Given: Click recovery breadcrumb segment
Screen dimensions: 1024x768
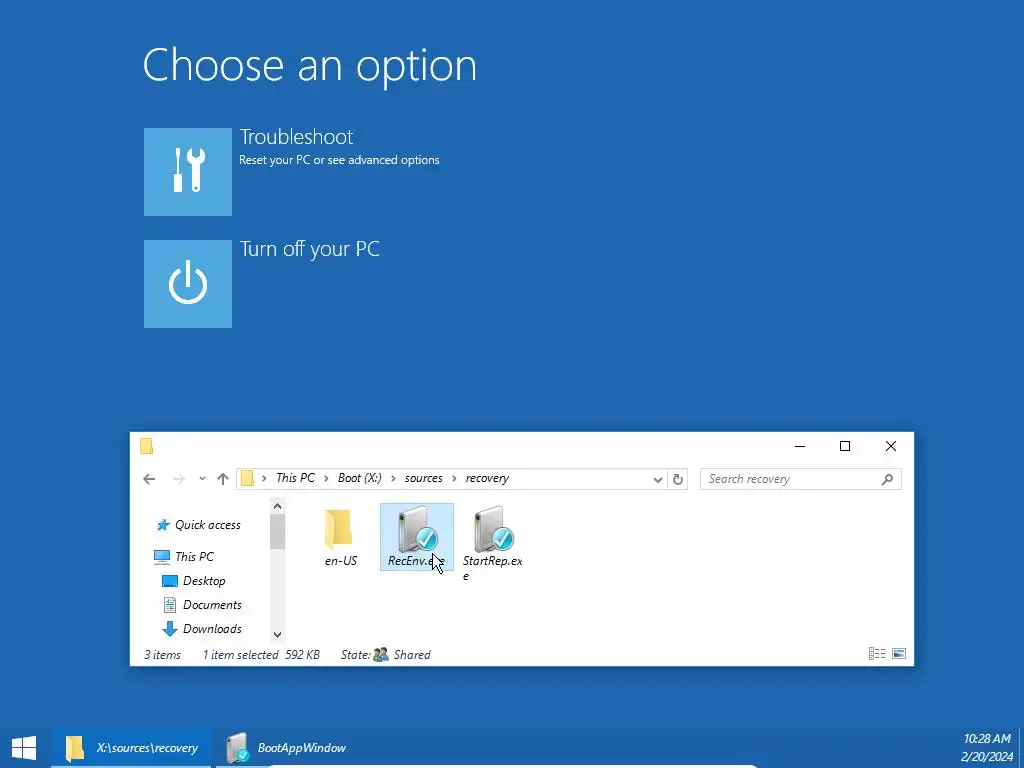Looking at the screenshot, I should pyautogui.click(x=487, y=478).
